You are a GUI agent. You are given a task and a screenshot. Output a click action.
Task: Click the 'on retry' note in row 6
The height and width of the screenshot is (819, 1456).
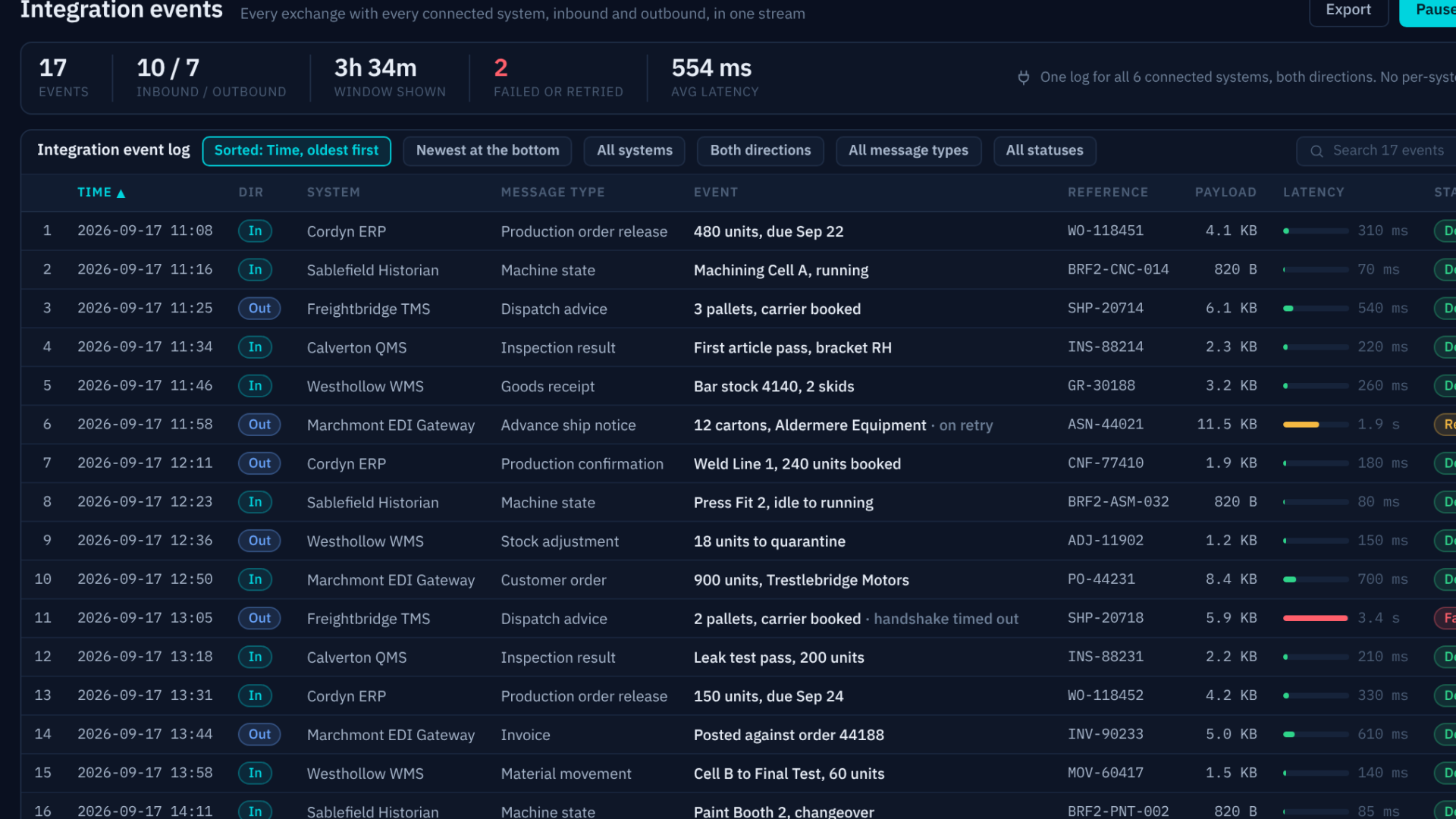tap(966, 425)
